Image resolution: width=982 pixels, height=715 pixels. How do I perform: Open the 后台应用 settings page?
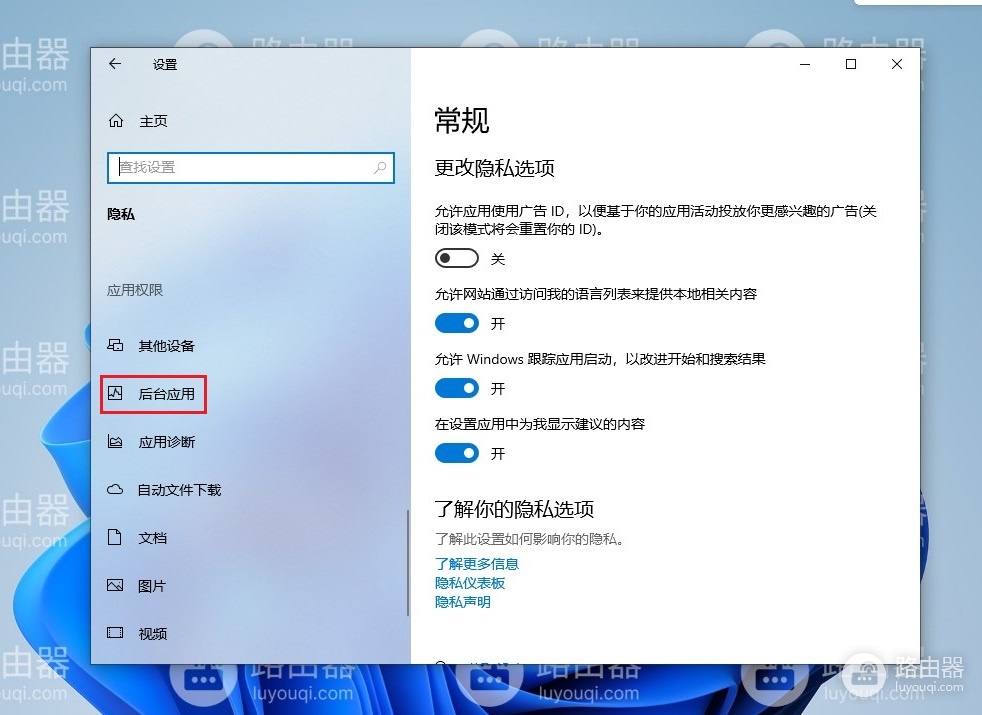167,394
